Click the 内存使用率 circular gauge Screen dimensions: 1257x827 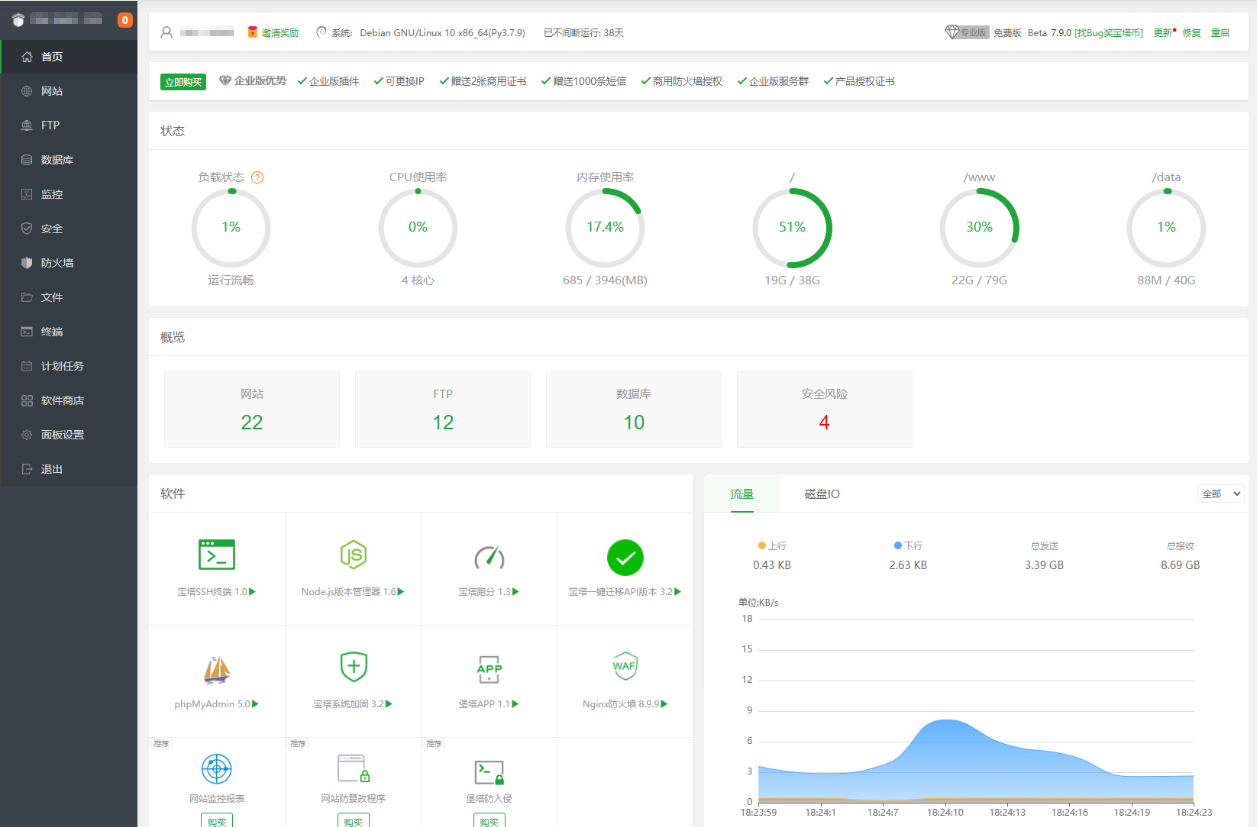[605, 228]
